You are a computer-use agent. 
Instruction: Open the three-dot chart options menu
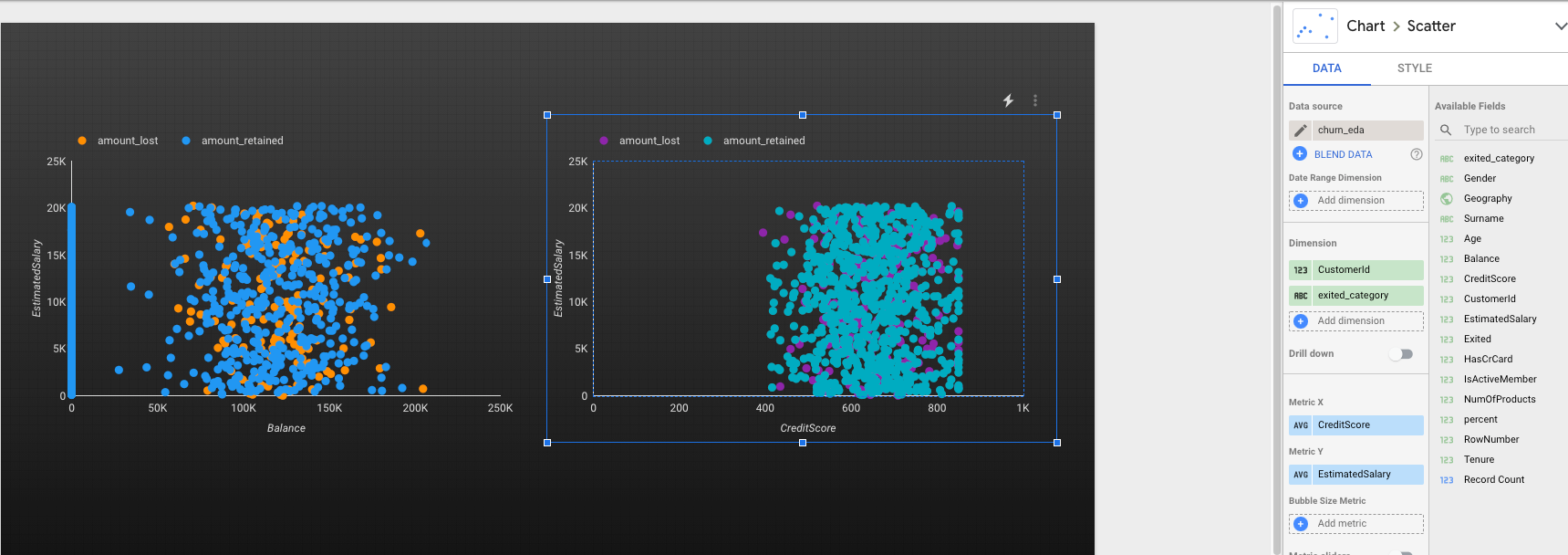(x=1035, y=100)
